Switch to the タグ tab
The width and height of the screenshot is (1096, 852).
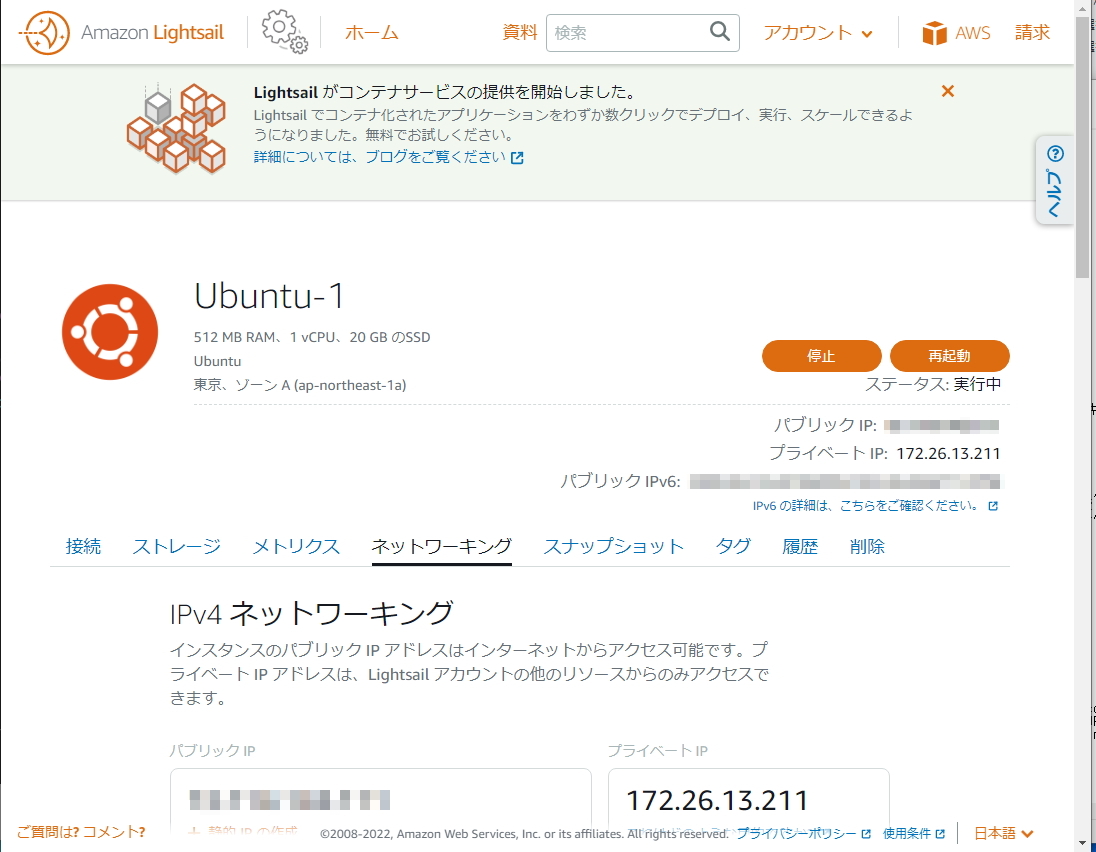733,546
